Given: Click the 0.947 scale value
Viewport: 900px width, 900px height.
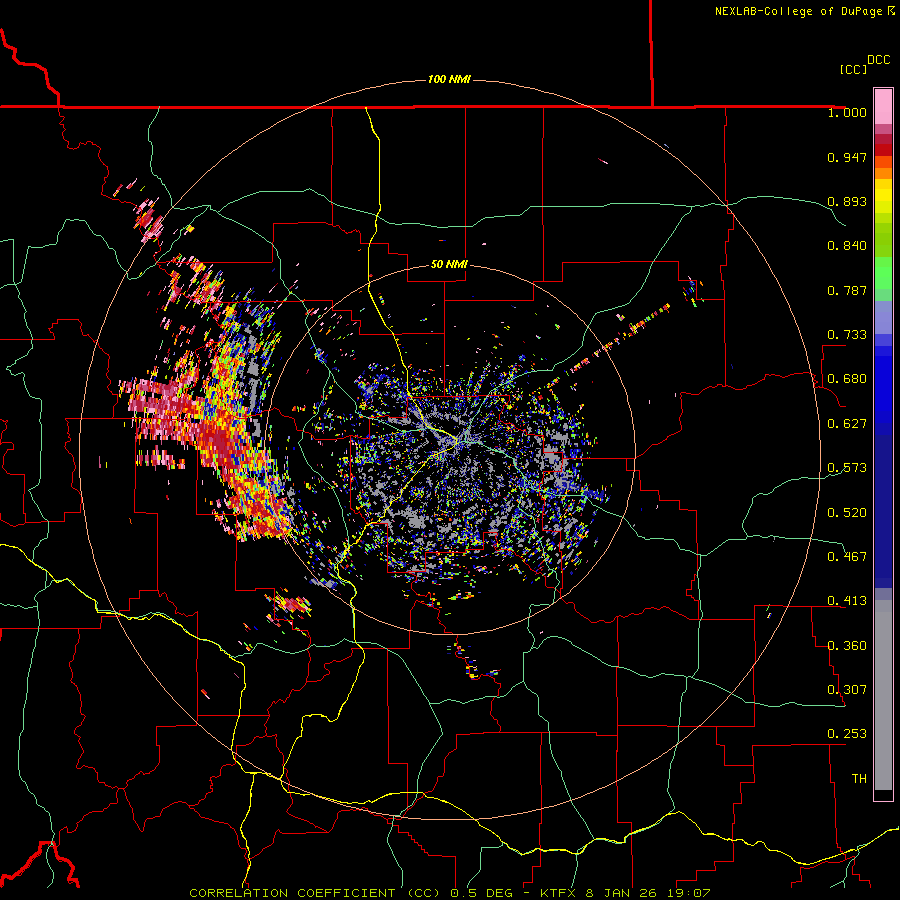Looking at the screenshot, I should pos(847,157).
